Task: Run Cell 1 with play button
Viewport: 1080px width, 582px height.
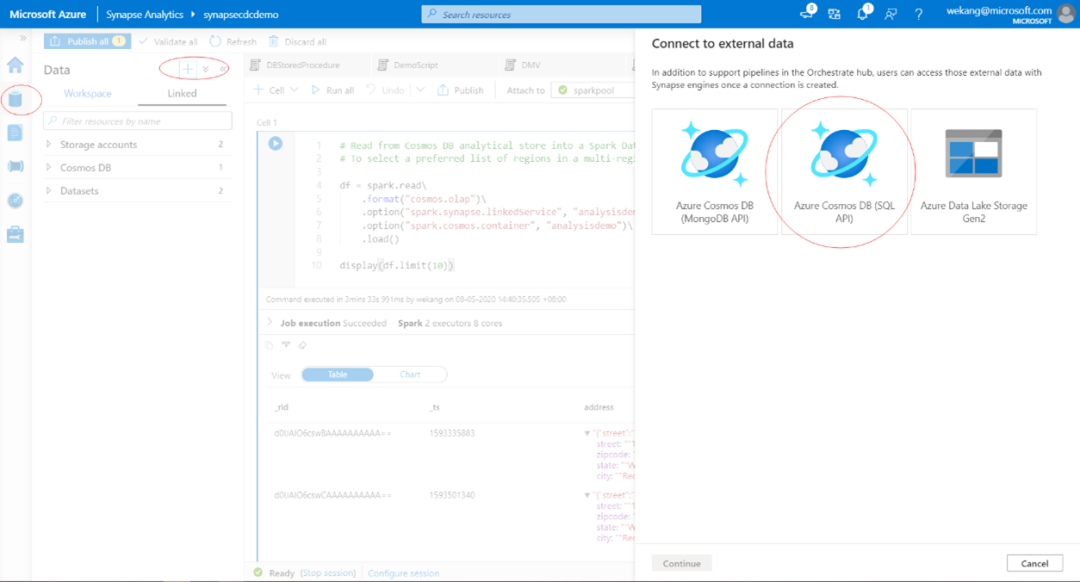Action: point(276,143)
